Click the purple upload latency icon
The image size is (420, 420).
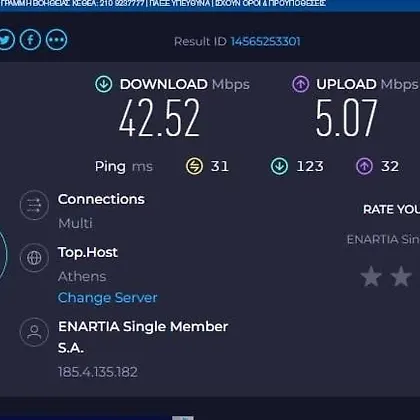pos(364,166)
